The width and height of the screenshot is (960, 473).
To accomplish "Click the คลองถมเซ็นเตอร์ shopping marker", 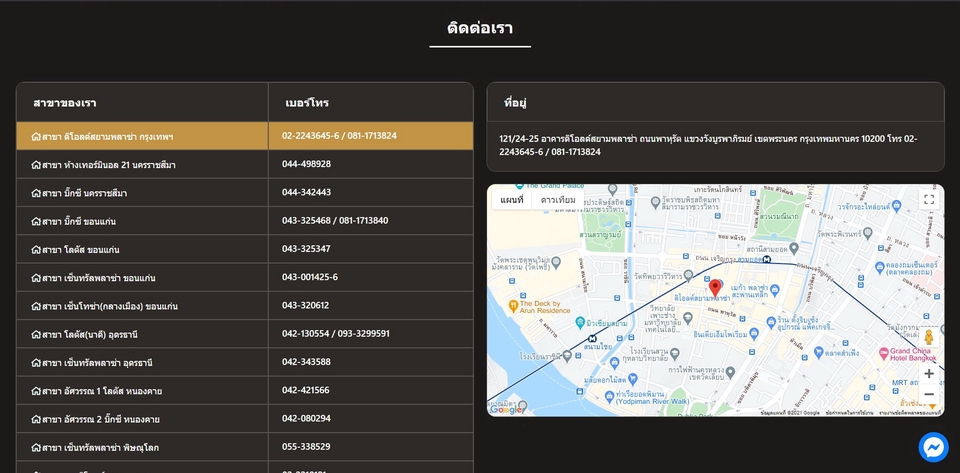I will [x=879, y=267].
